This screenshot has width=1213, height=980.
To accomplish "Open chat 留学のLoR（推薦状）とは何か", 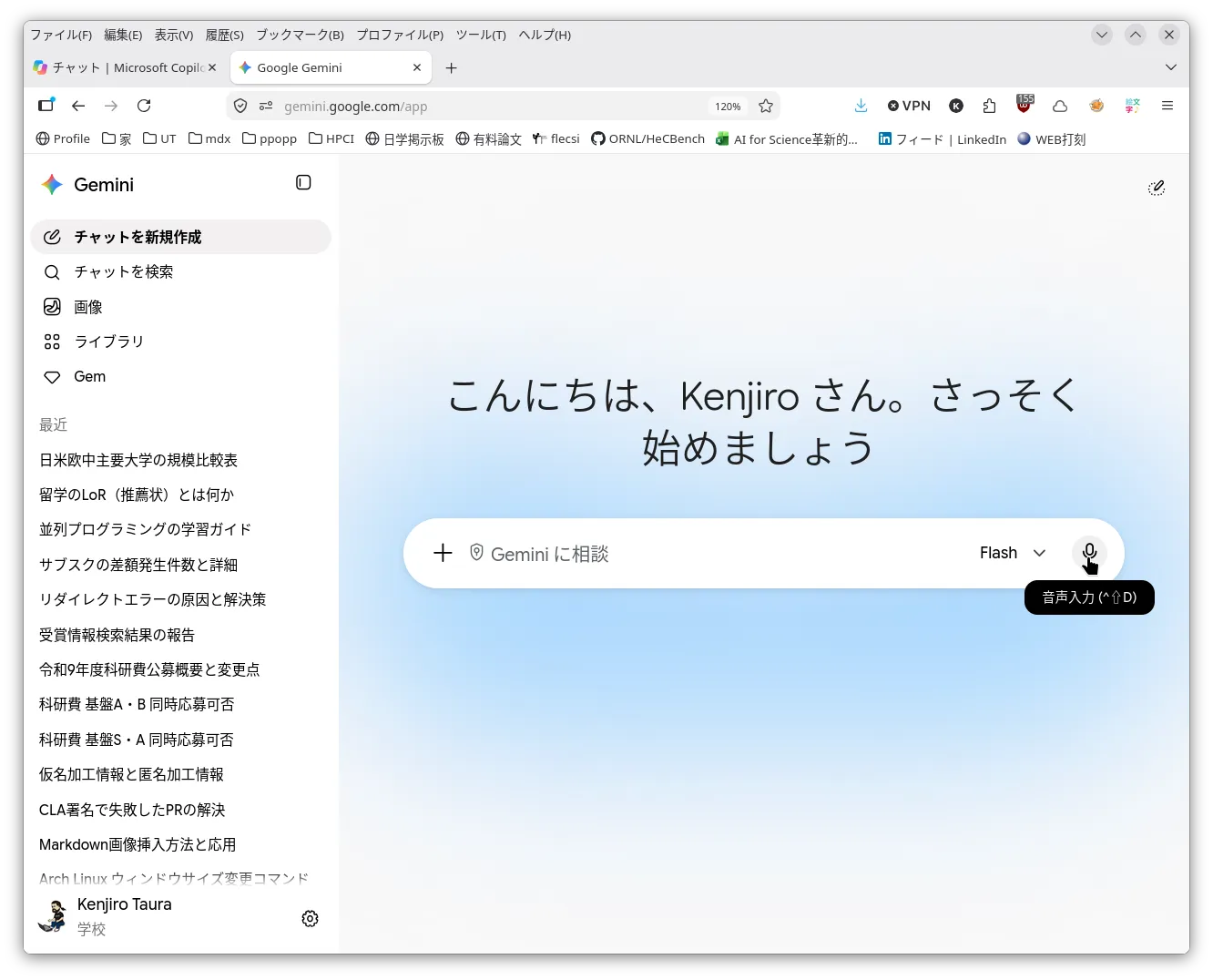I will [x=137, y=495].
